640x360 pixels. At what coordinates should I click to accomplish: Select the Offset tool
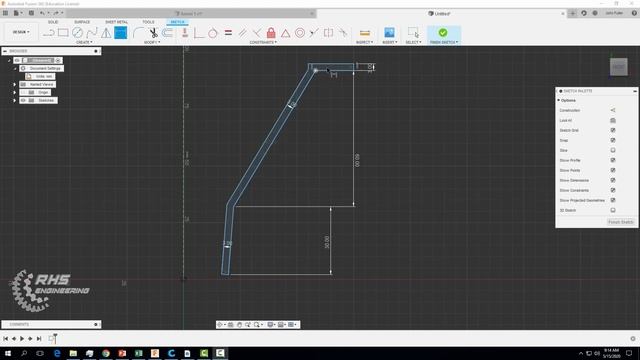(x=167, y=33)
